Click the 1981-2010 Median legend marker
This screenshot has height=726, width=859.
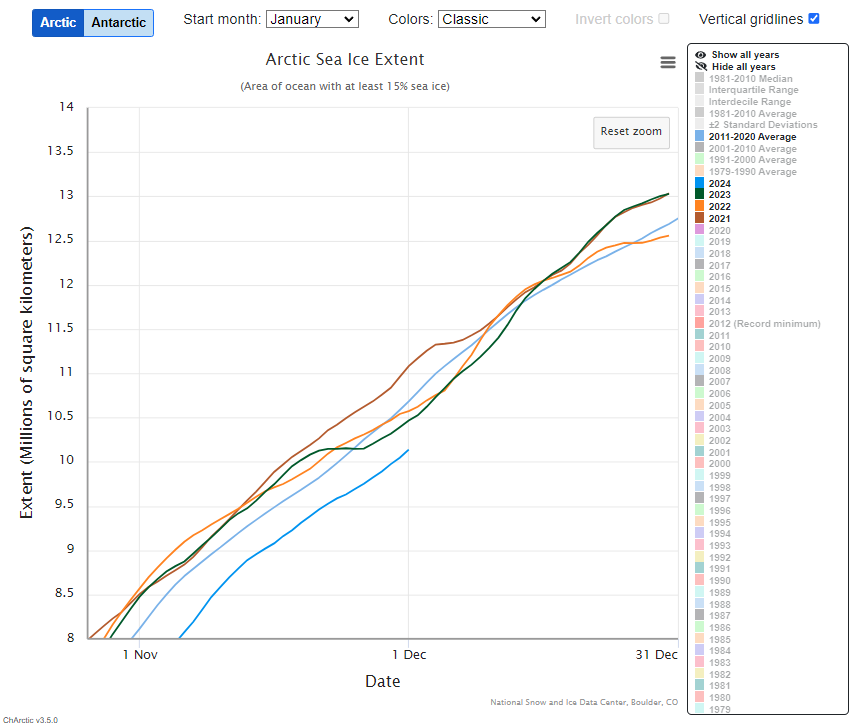pos(700,79)
